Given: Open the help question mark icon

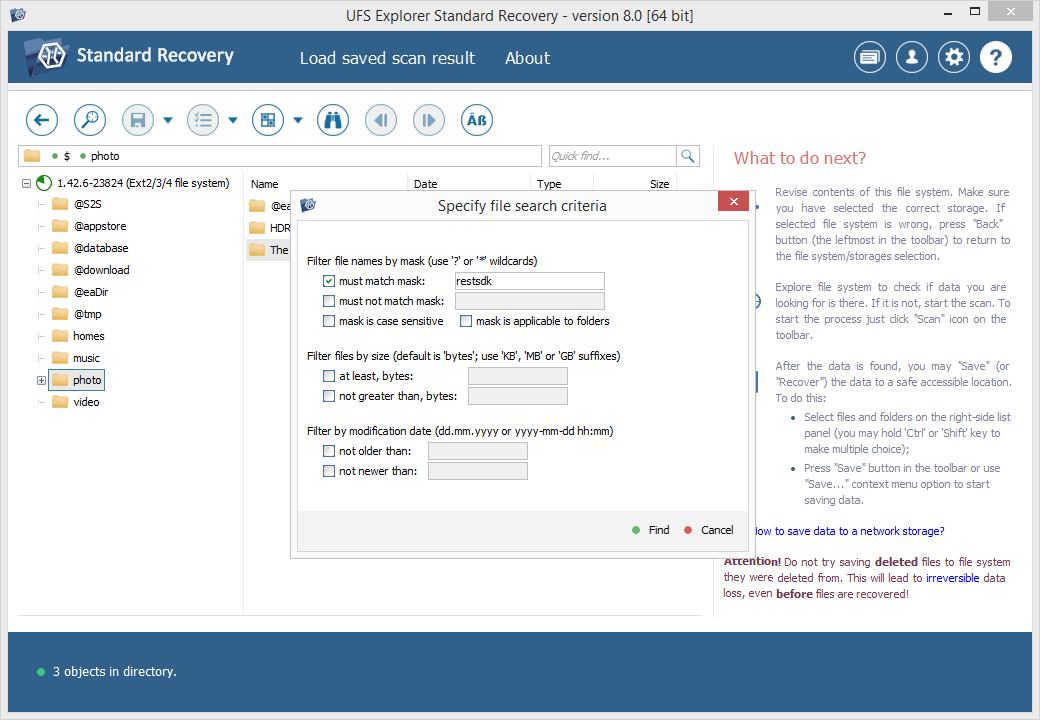Looking at the screenshot, I should click(x=996, y=58).
